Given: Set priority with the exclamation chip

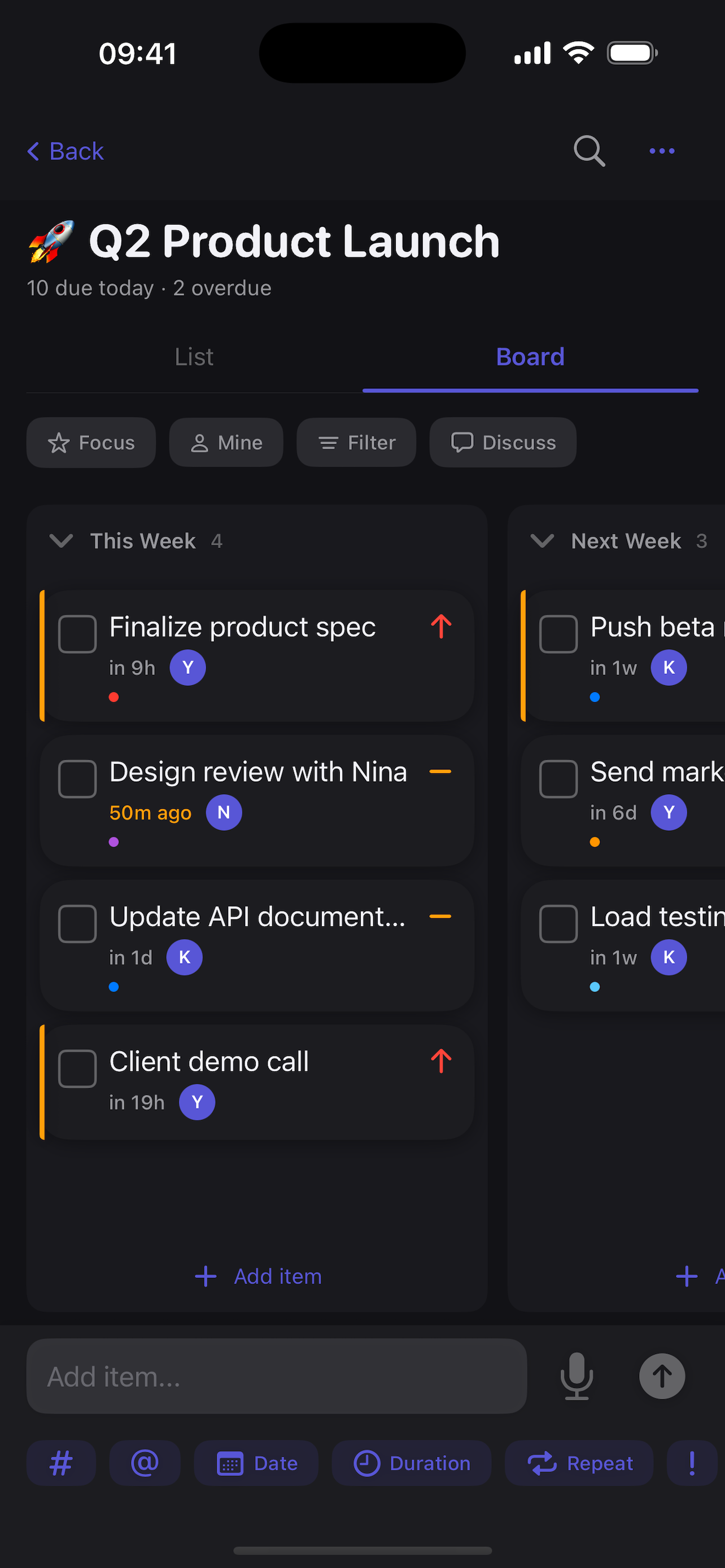Looking at the screenshot, I should click(x=692, y=1462).
